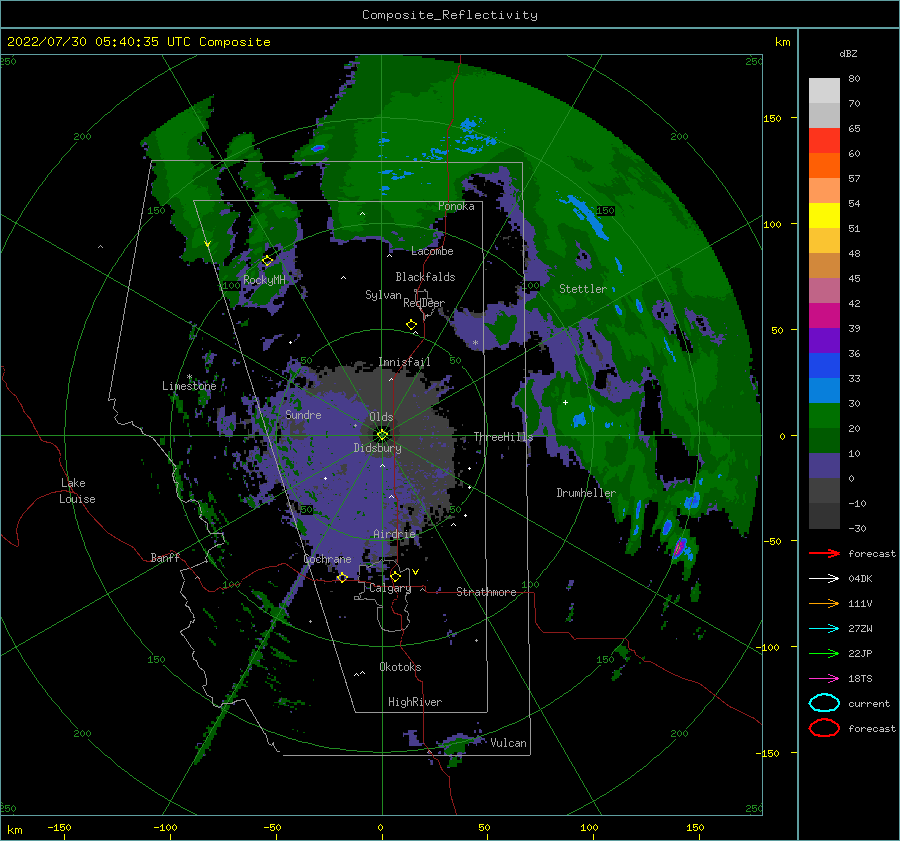Click the yellow V marker northwest of RockyMH
Viewport: 900px width, 841px height.
point(208,245)
